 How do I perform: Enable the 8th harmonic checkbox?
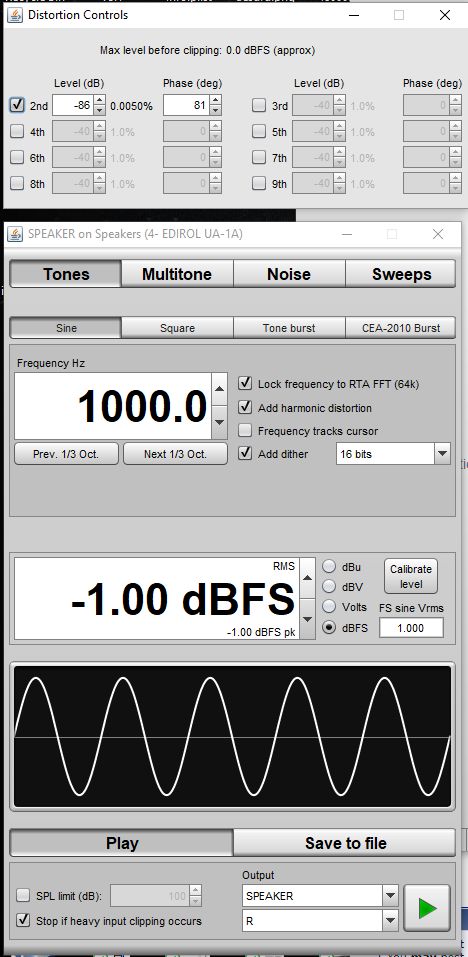point(17,183)
